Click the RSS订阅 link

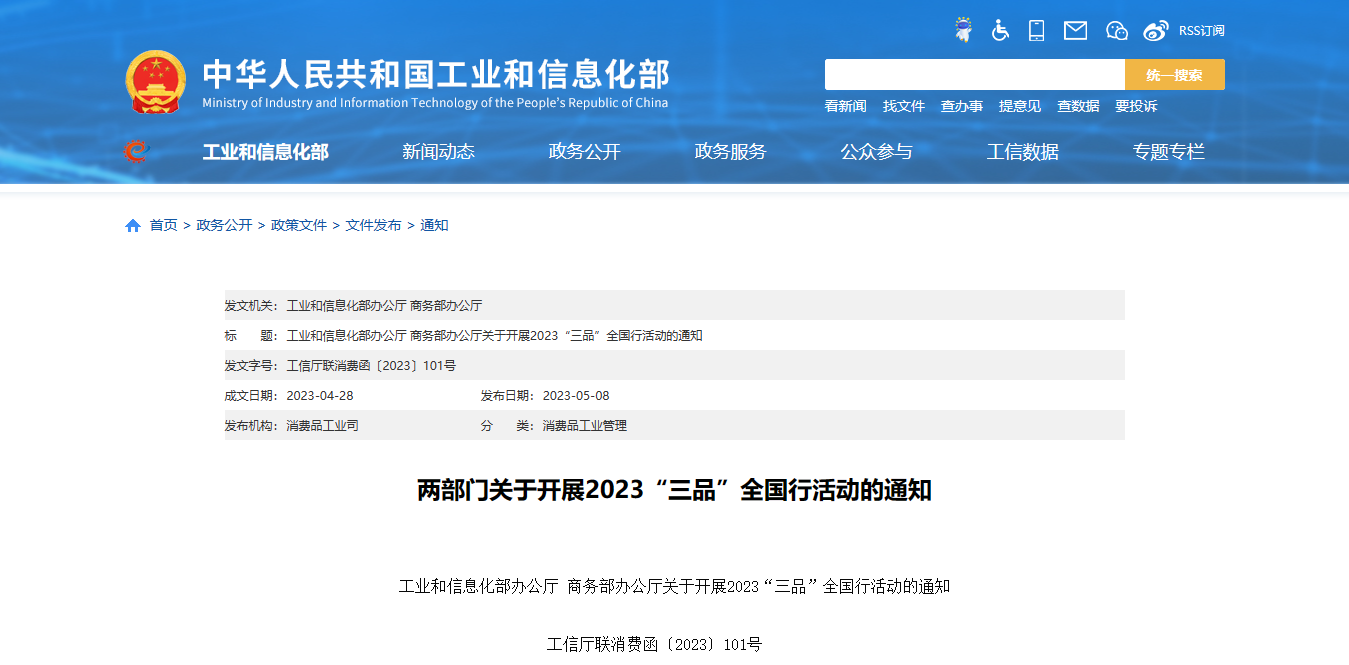click(x=1201, y=31)
